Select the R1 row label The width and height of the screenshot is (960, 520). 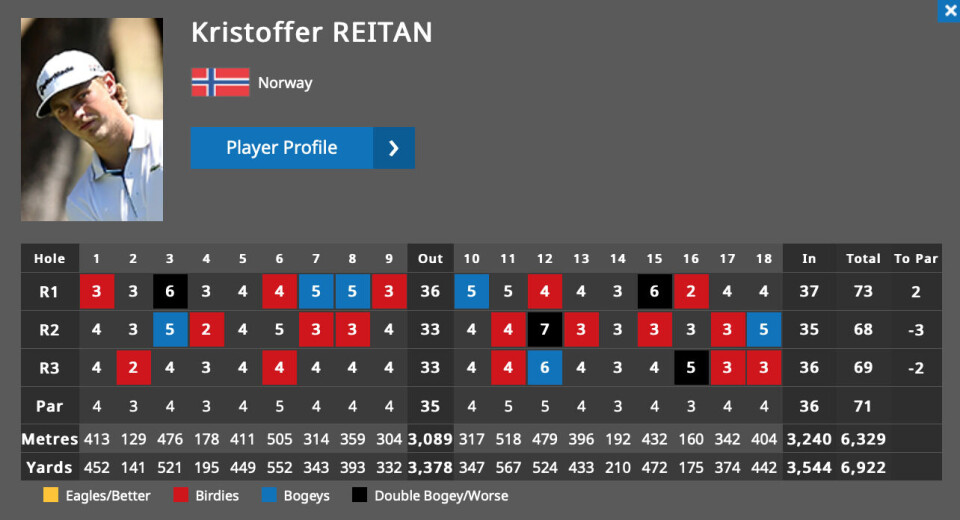[50, 292]
